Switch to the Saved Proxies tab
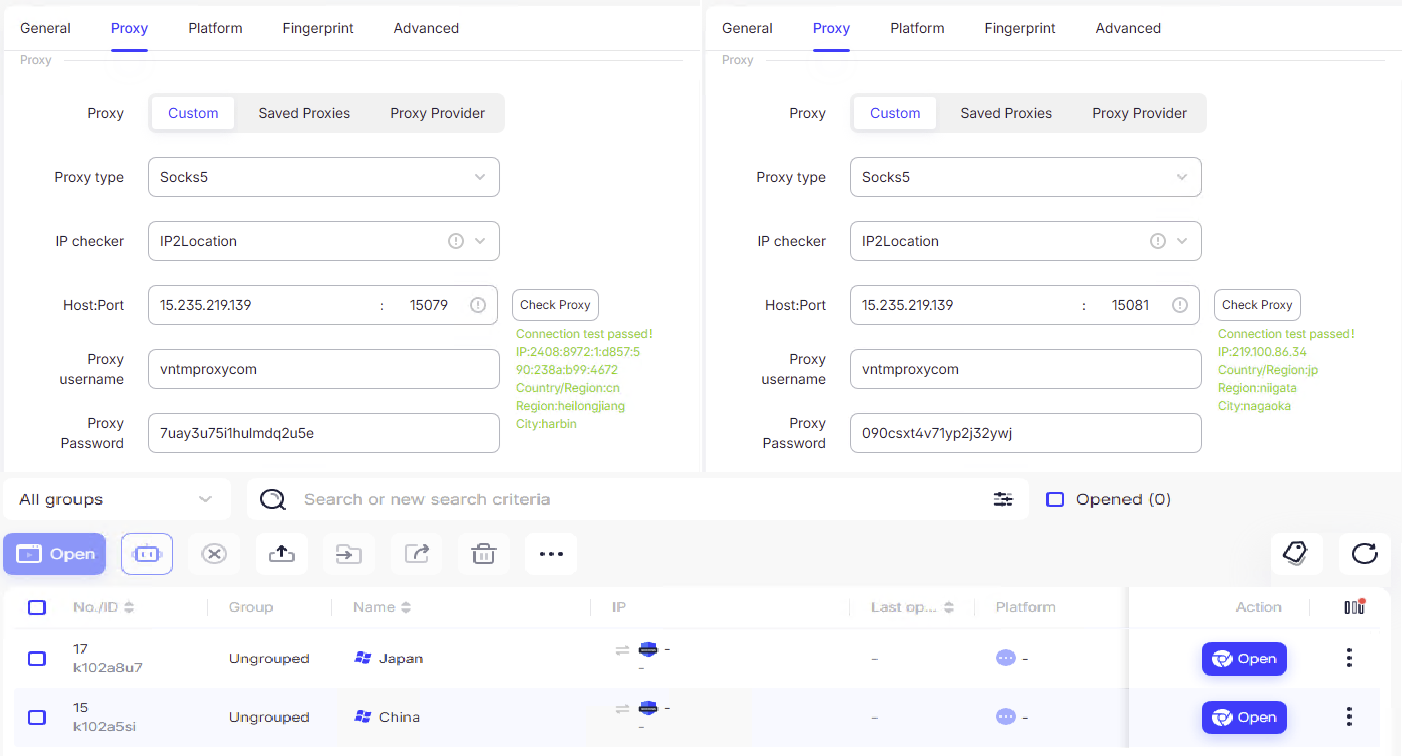This screenshot has width=1404, height=756. point(304,113)
